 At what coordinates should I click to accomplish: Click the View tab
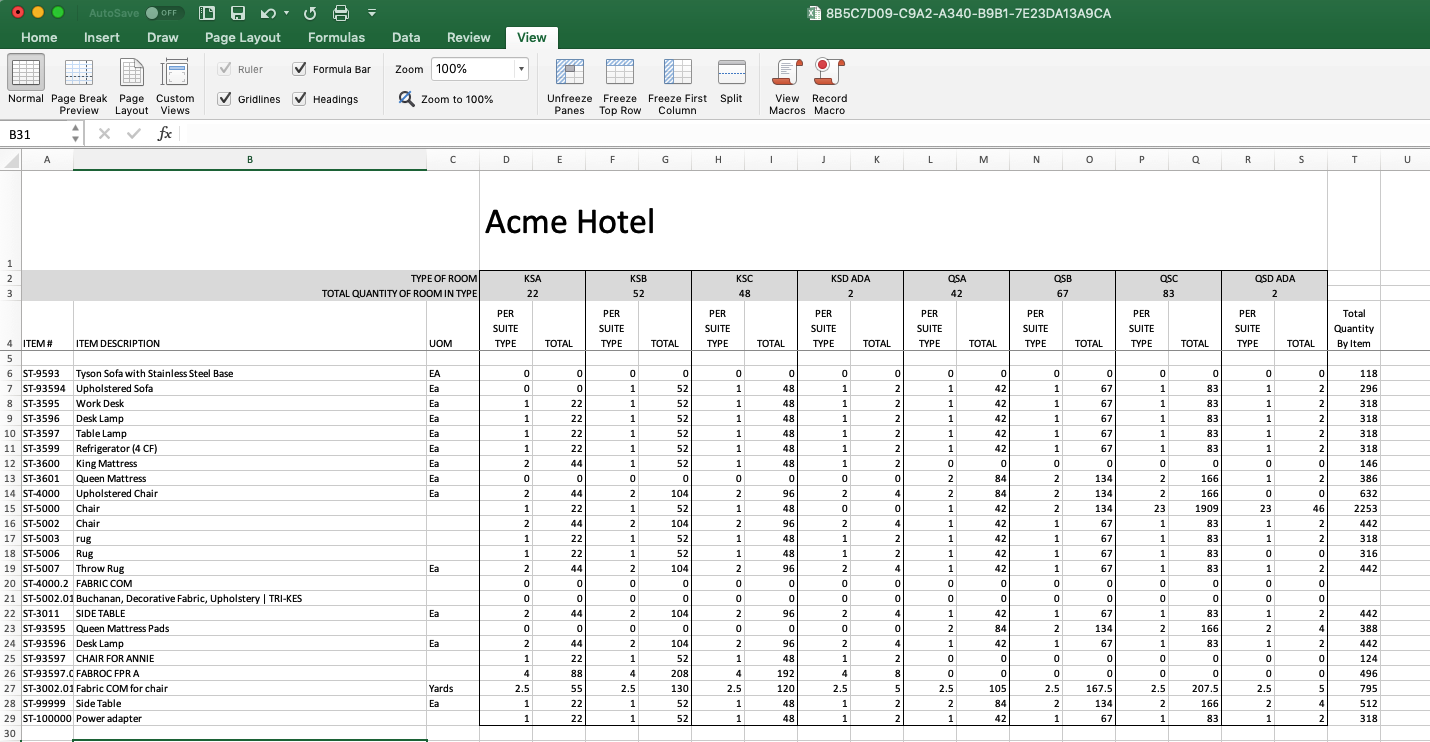pos(532,37)
